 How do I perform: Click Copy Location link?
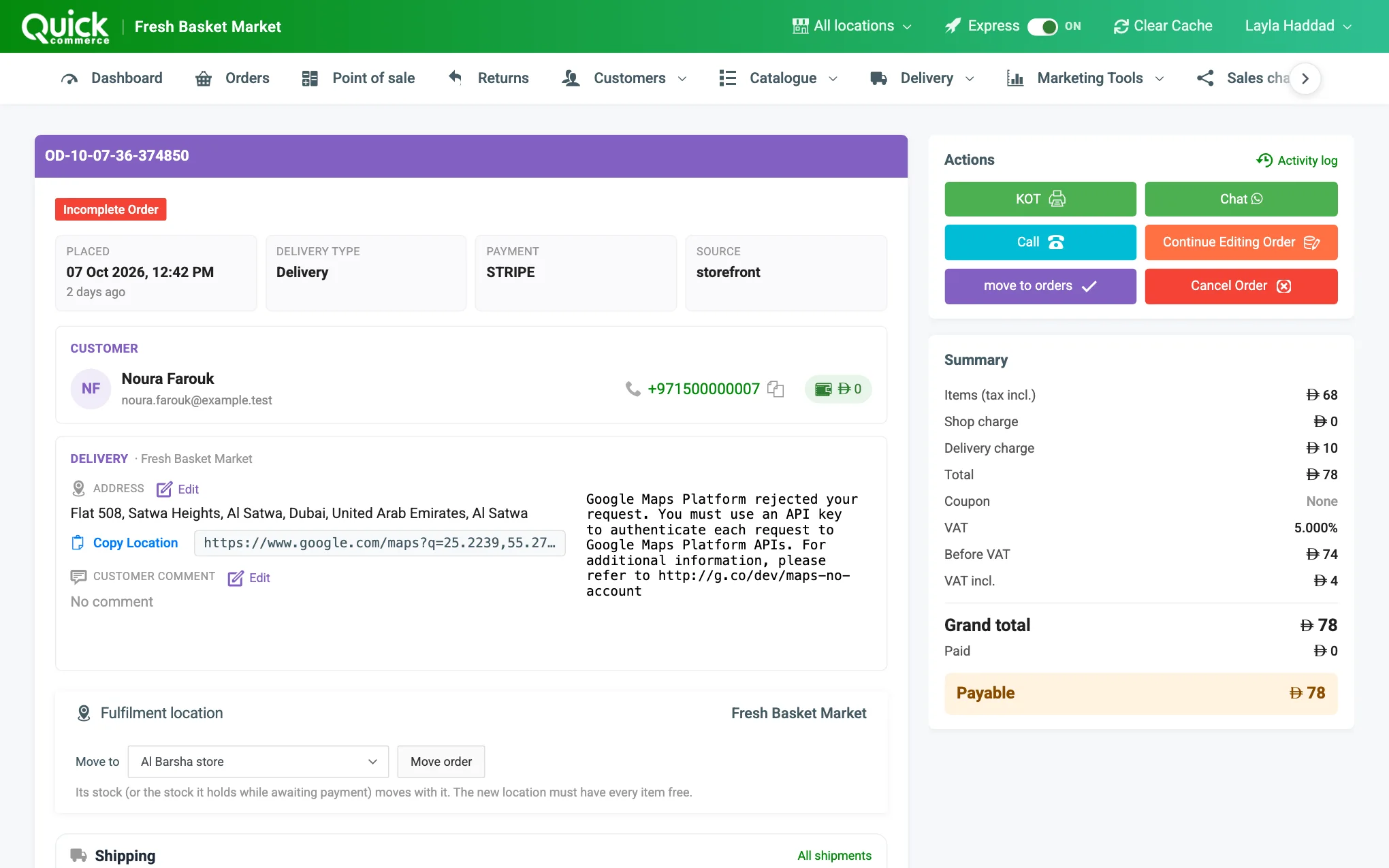click(x=125, y=543)
